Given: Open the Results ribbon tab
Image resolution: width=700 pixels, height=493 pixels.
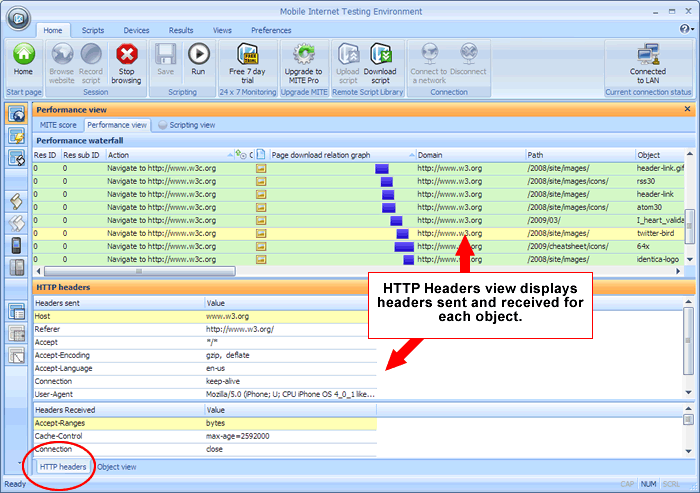Looking at the screenshot, I should coord(181,30).
